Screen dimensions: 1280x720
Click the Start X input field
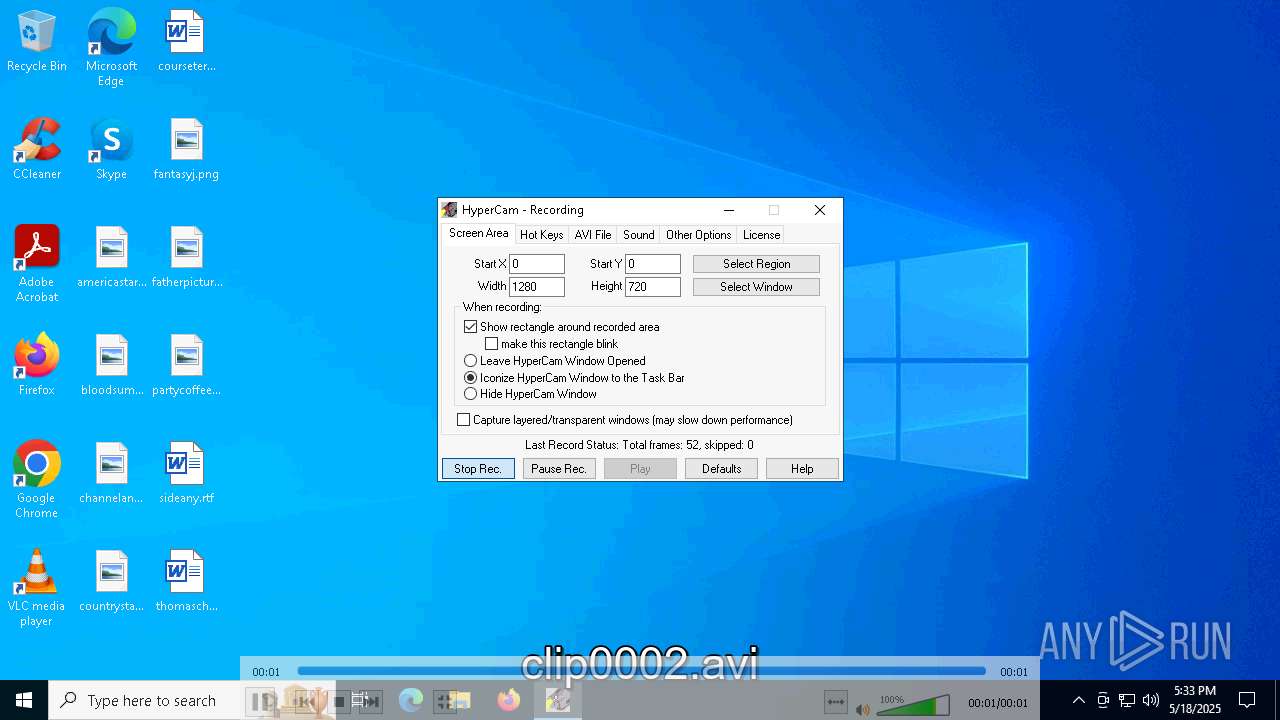[x=537, y=264]
